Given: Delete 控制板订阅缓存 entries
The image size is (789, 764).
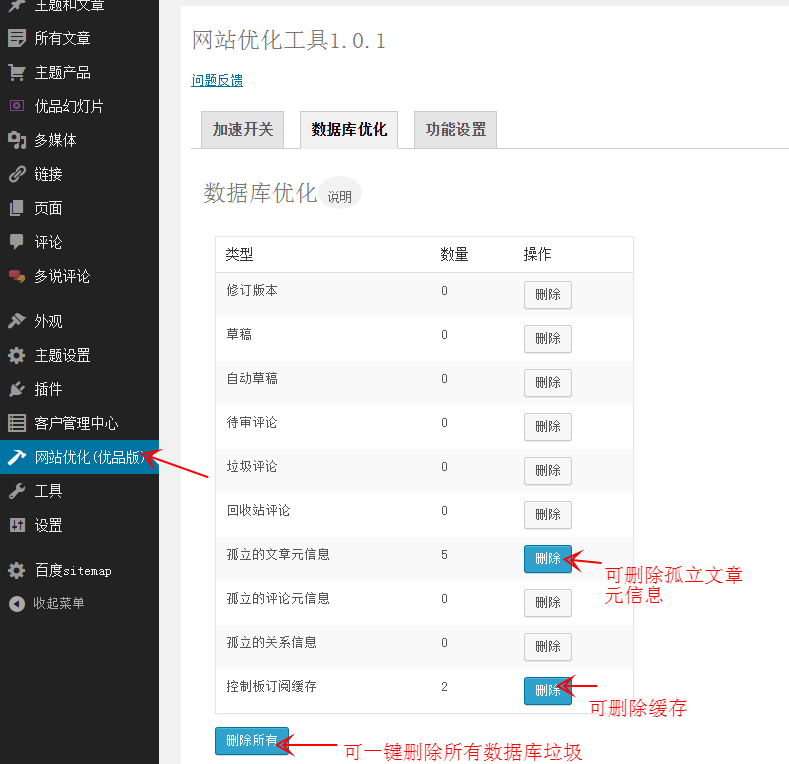Looking at the screenshot, I should (547, 691).
